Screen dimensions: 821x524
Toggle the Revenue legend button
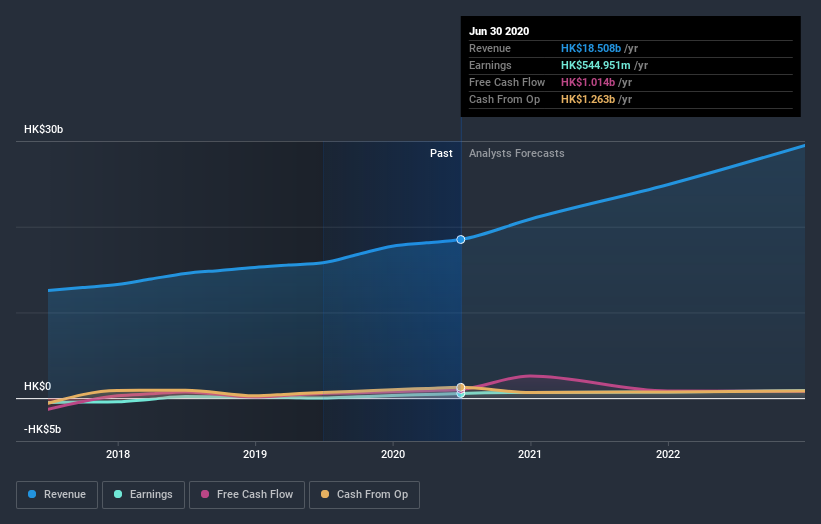(57, 495)
